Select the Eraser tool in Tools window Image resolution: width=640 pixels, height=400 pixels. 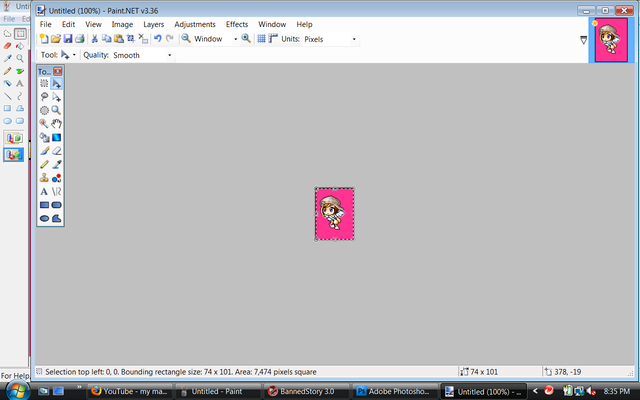pyautogui.click(x=56, y=151)
